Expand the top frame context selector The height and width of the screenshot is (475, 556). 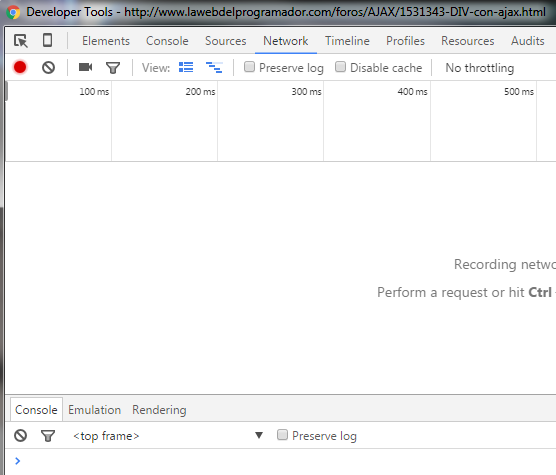point(168,435)
